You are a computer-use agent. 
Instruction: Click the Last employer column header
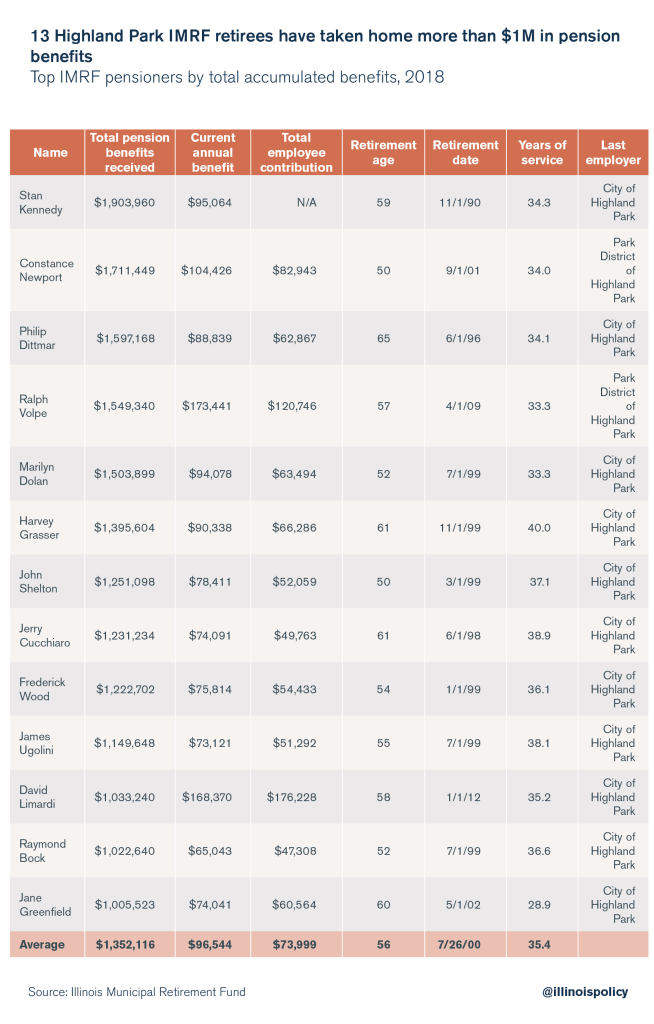pyautogui.click(x=613, y=153)
